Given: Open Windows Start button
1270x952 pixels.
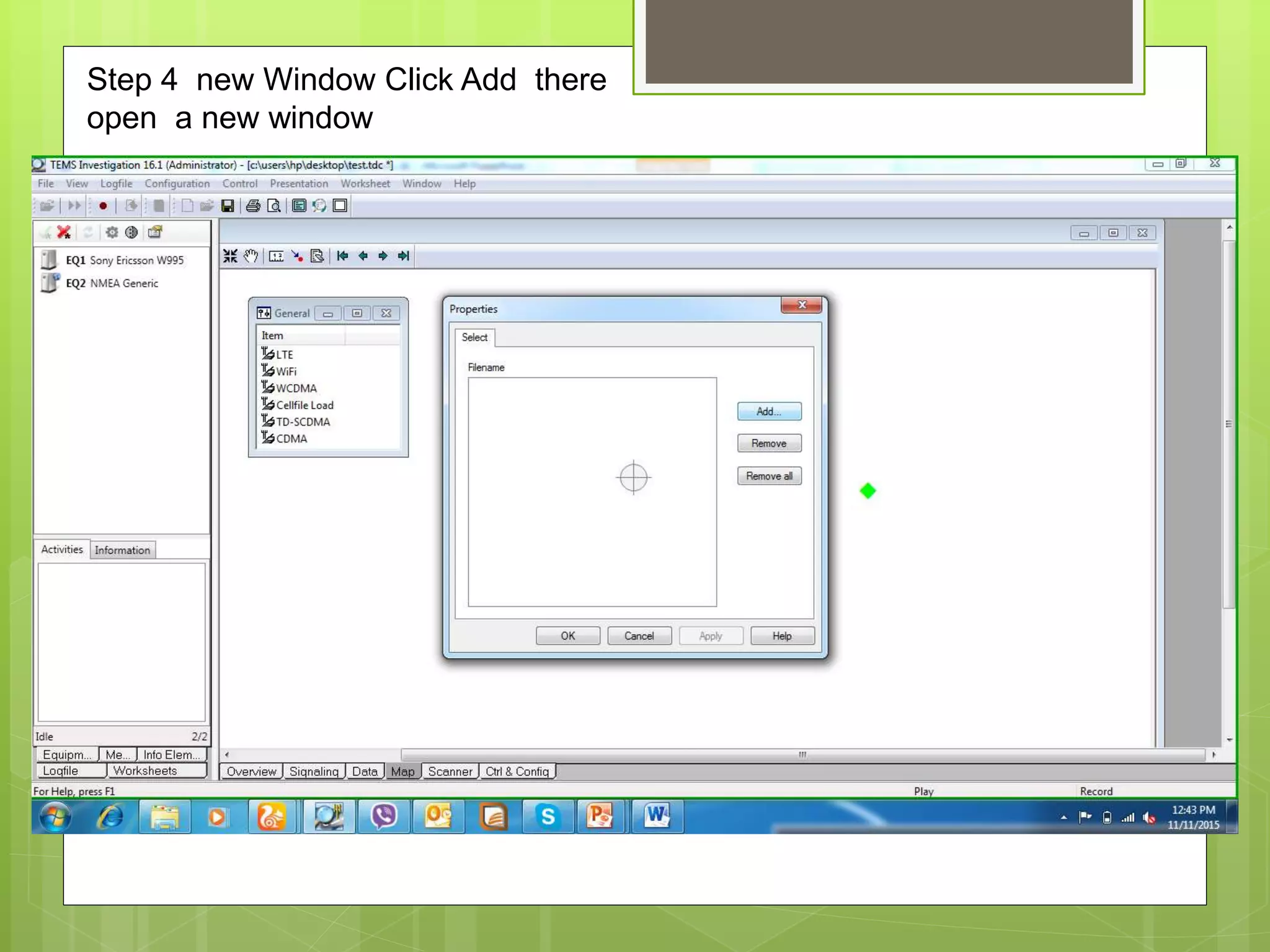Looking at the screenshot, I should pyautogui.click(x=56, y=817).
